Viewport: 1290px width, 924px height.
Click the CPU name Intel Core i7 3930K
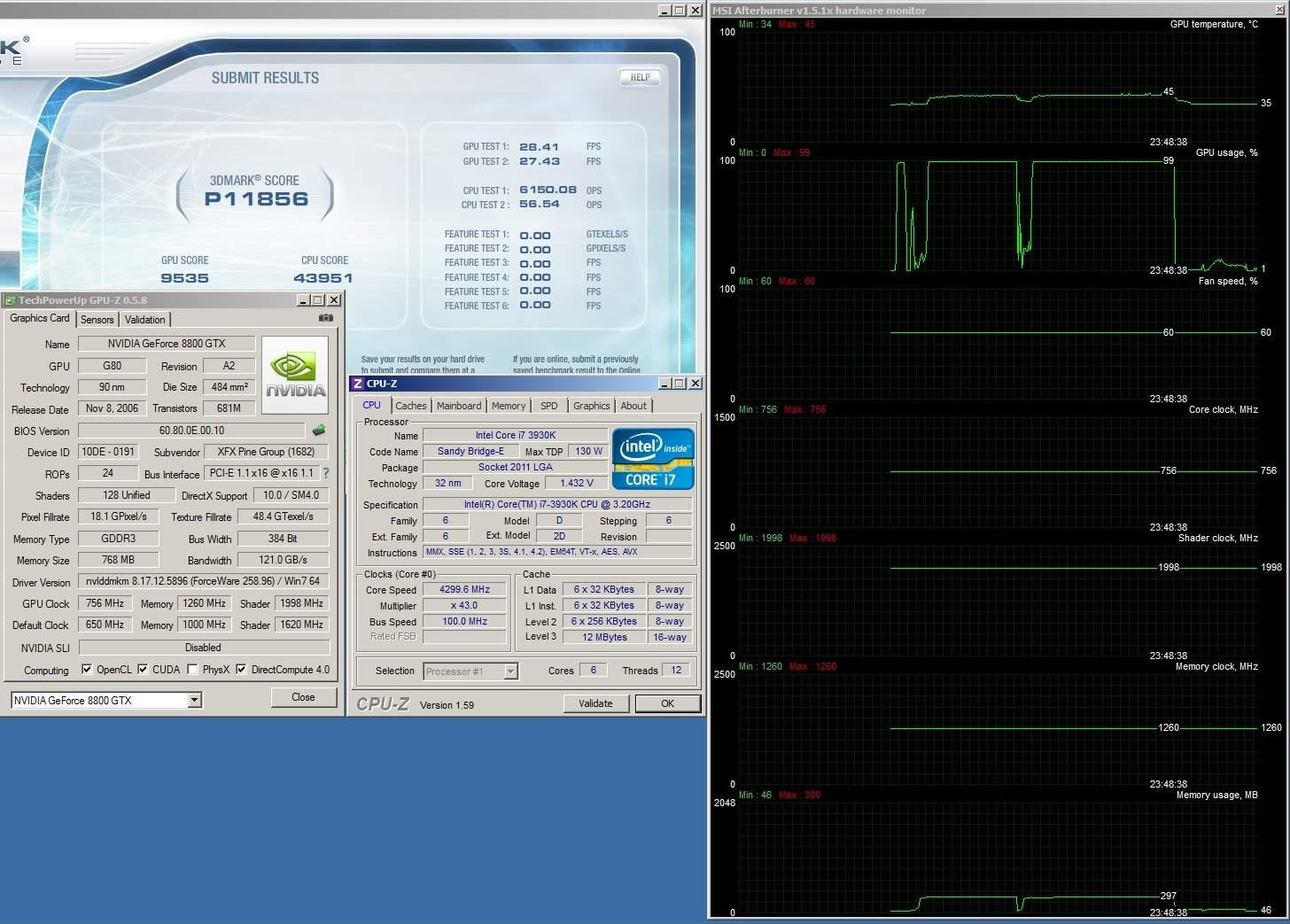tap(516, 435)
